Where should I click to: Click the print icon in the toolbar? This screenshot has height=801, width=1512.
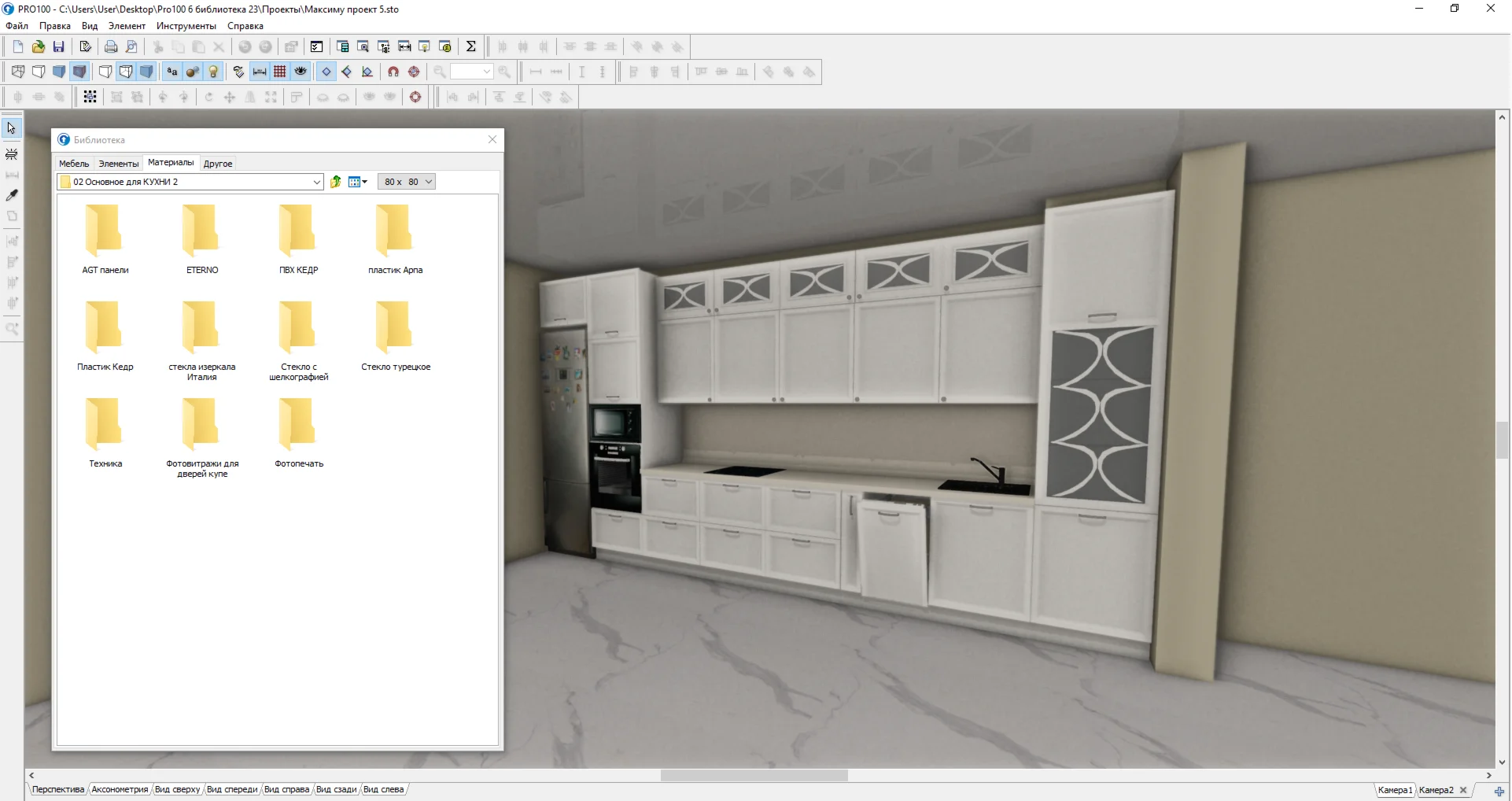click(x=111, y=46)
